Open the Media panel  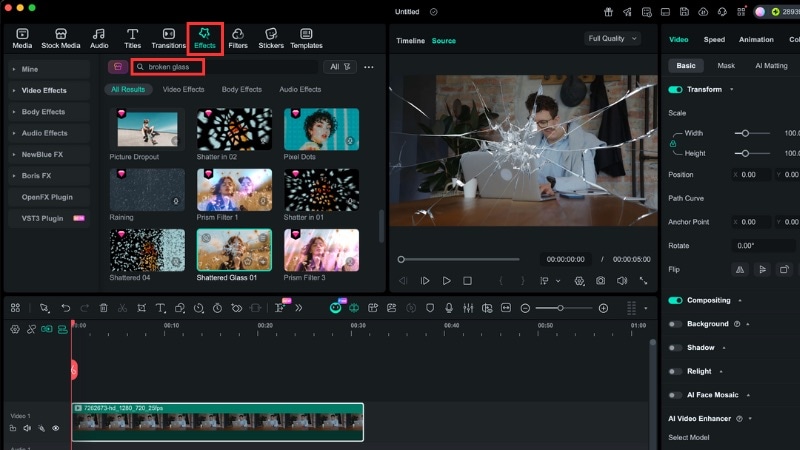[22, 39]
